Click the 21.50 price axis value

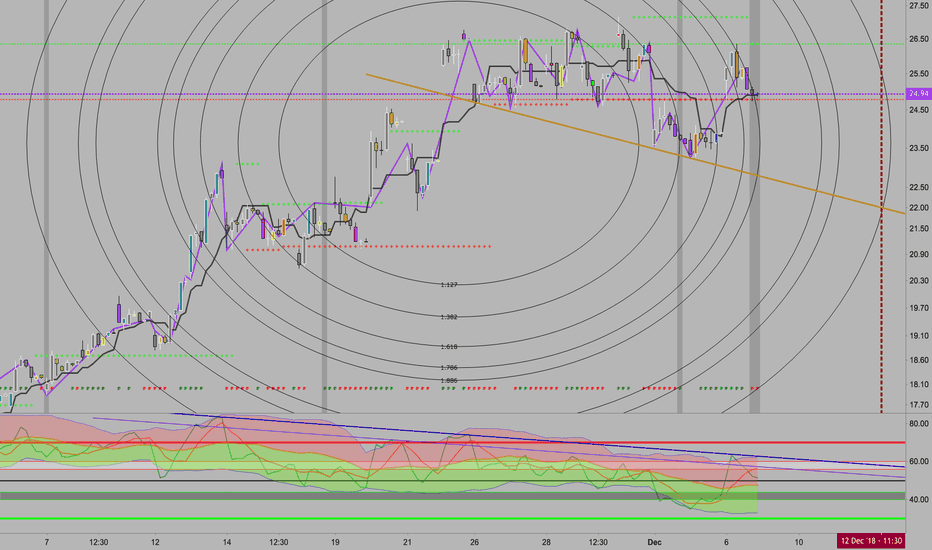(918, 229)
